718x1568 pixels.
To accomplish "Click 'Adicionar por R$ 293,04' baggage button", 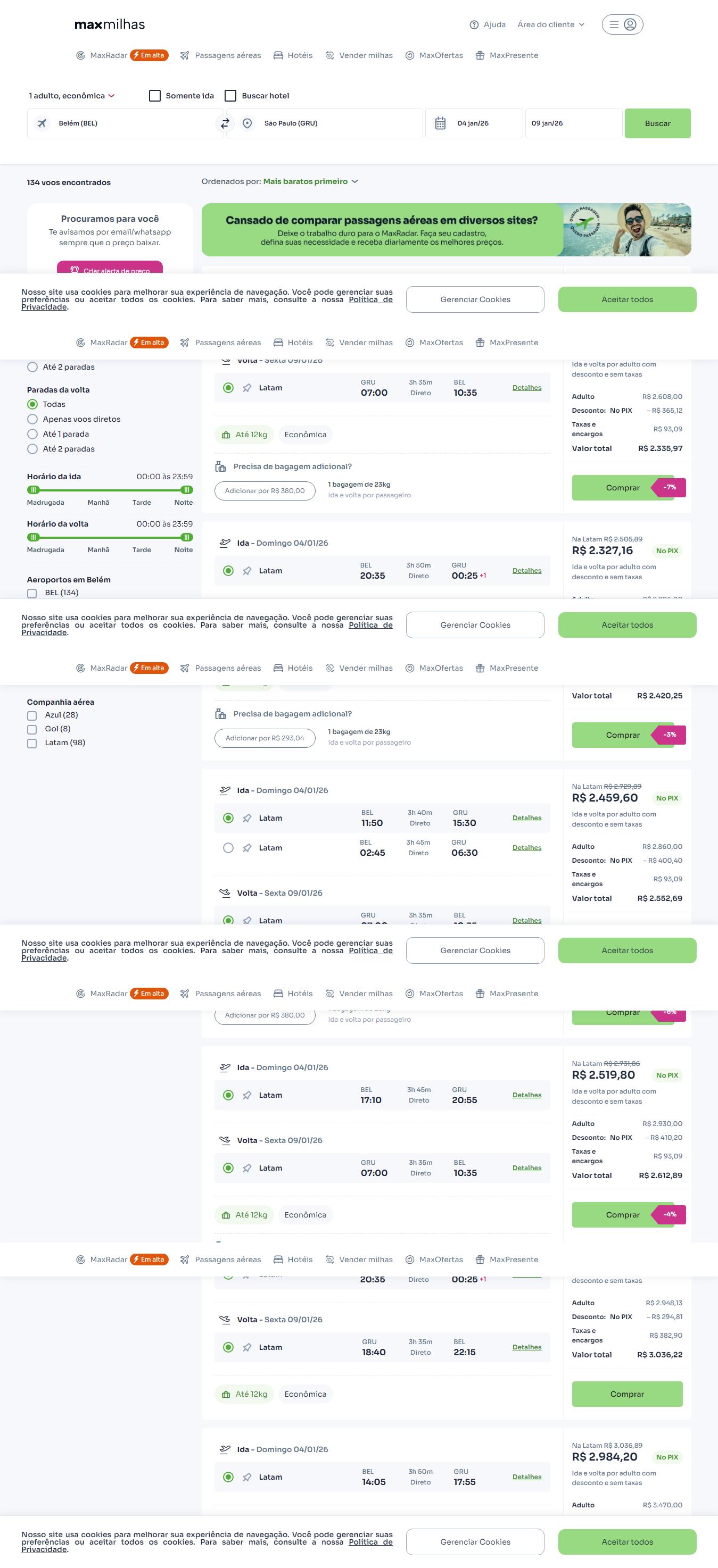I will [265, 738].
